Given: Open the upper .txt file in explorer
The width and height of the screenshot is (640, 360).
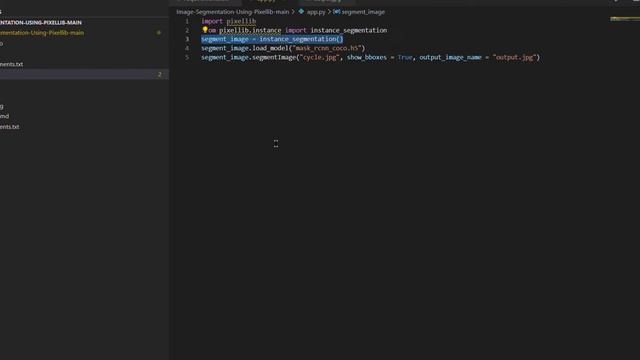Looking at the screenshot, I should [11, 64].
